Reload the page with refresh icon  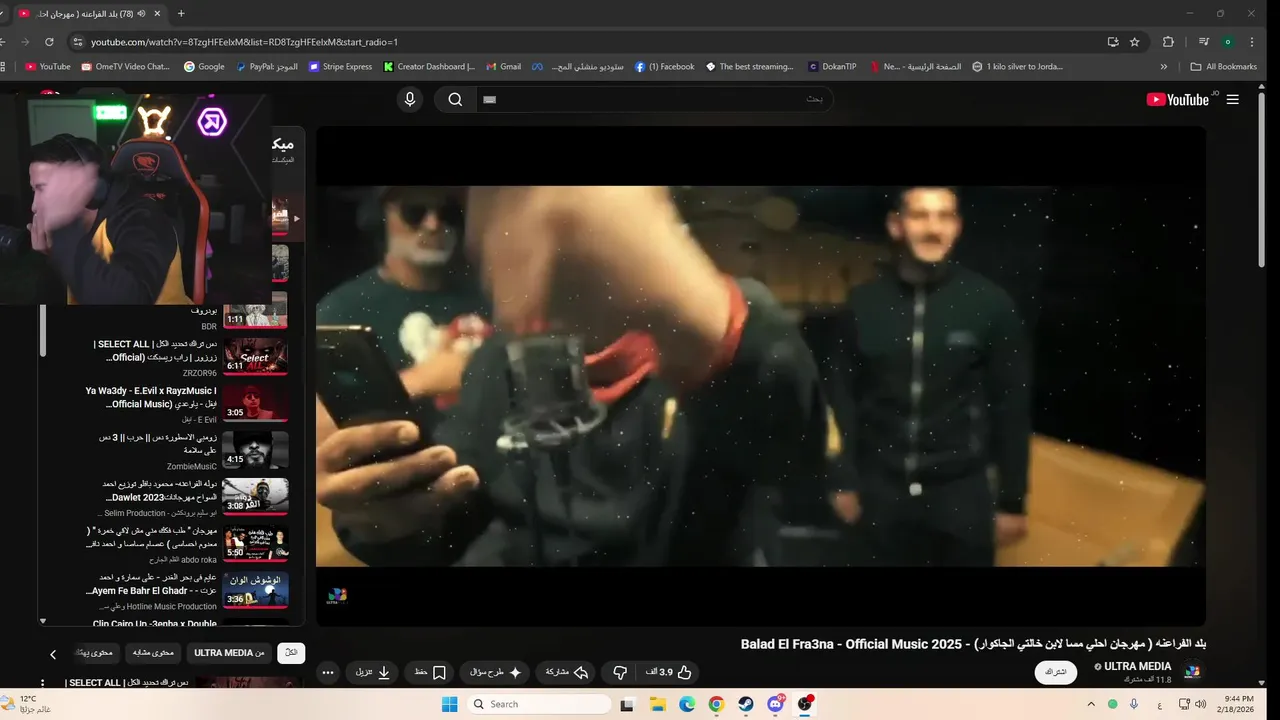49,42
